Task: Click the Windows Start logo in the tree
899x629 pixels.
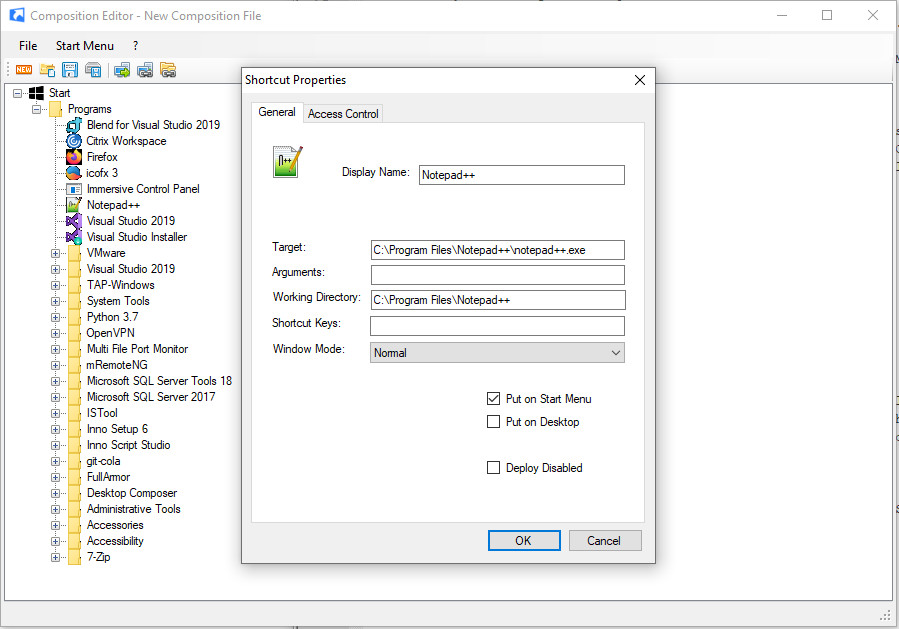Action: [x=36, y=93]
